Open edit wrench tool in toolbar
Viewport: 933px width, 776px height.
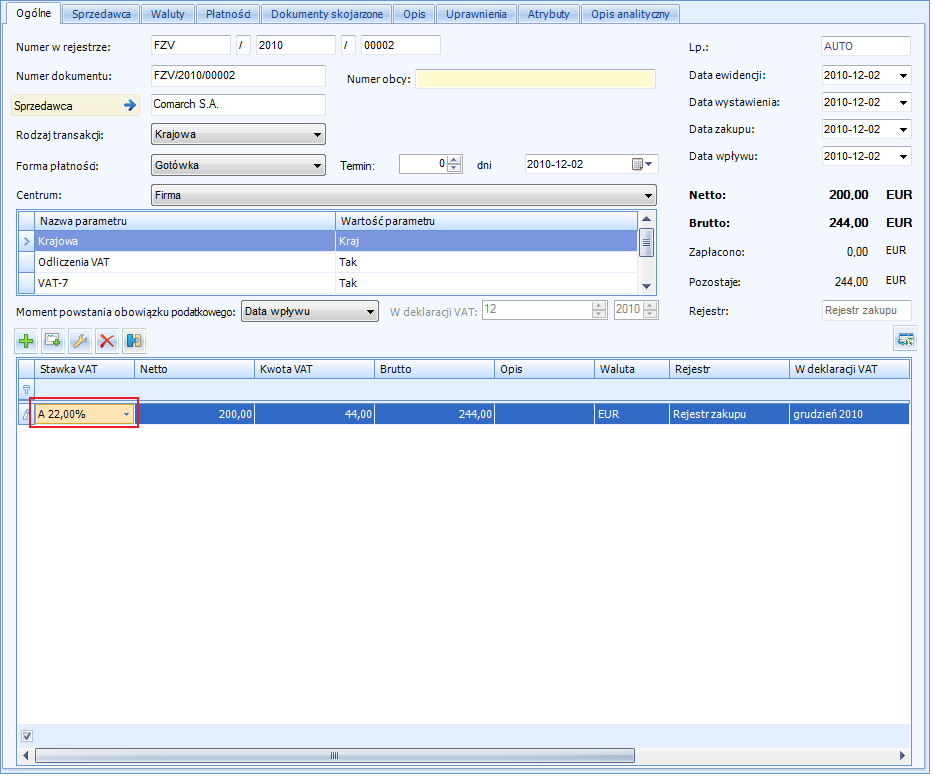(80, 341)
